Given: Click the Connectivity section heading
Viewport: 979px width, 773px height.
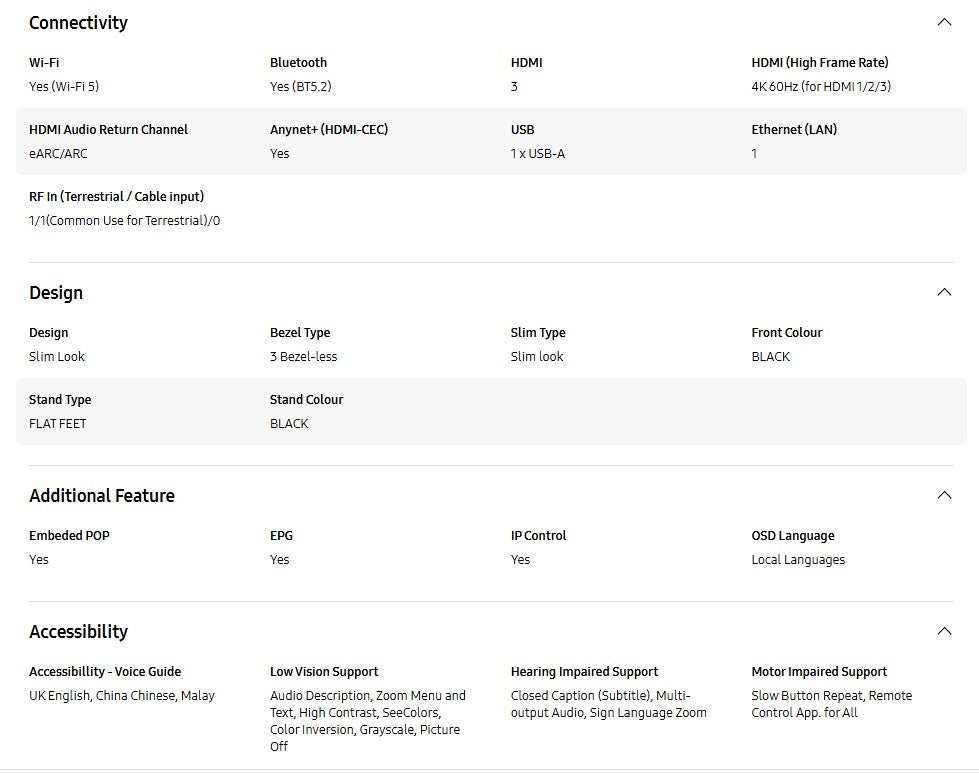Looking at the screenshot, I should click(x=78, y=22).
